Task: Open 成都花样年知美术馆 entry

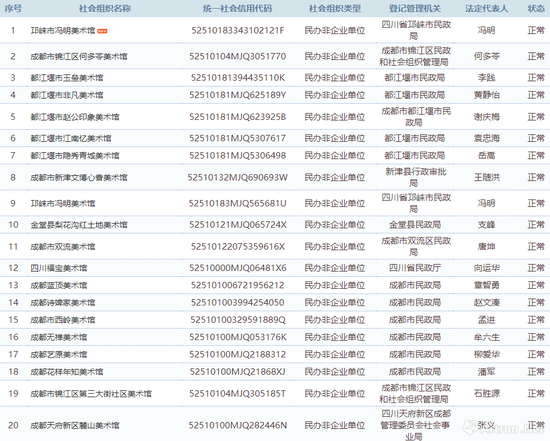Action: (x=67, y=372)
